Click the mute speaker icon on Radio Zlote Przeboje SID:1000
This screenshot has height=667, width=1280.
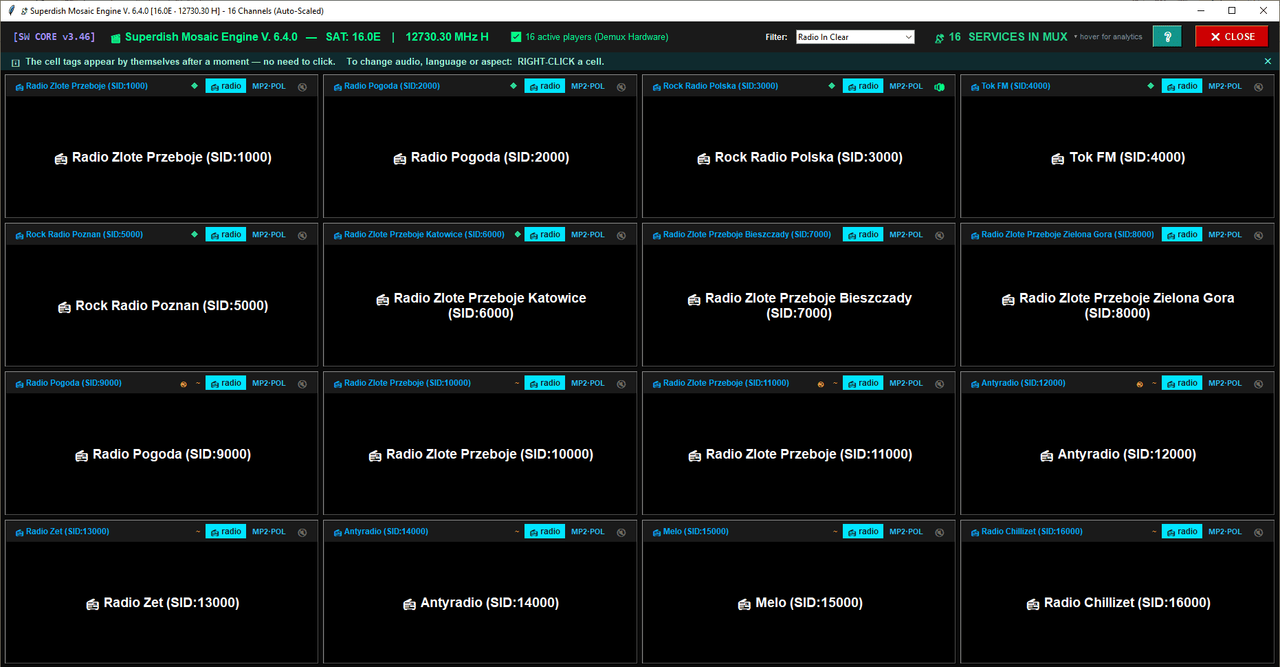[x=302, y=86]
